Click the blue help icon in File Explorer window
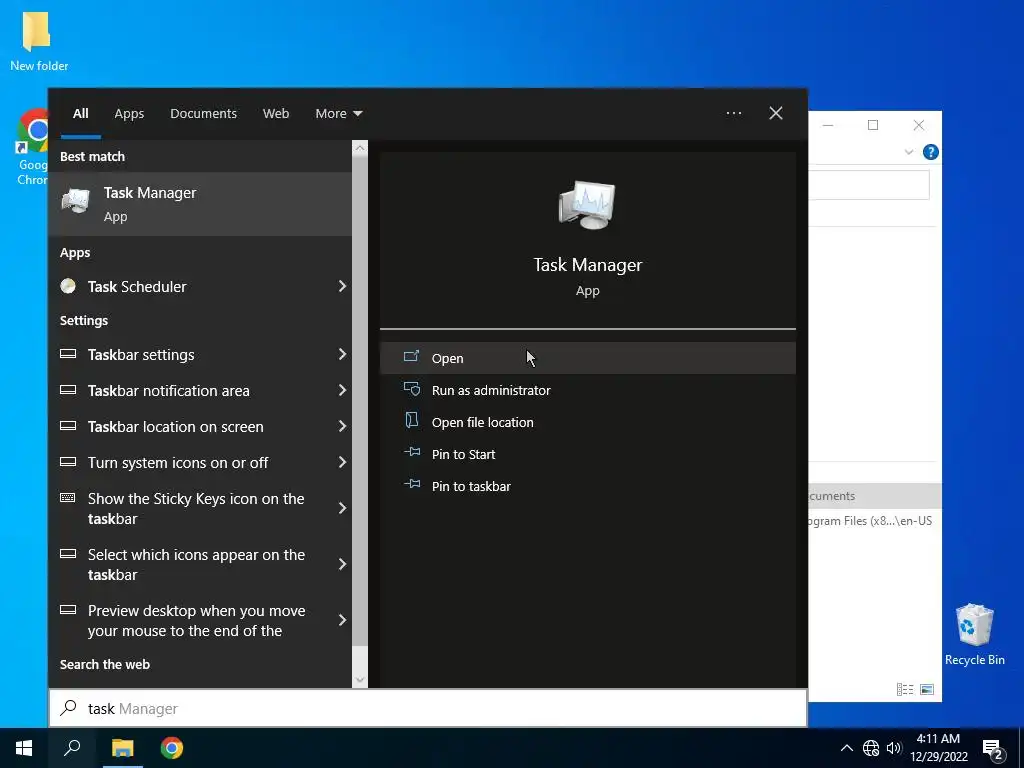The image size is (1024, 768). (x=931, y=152)
